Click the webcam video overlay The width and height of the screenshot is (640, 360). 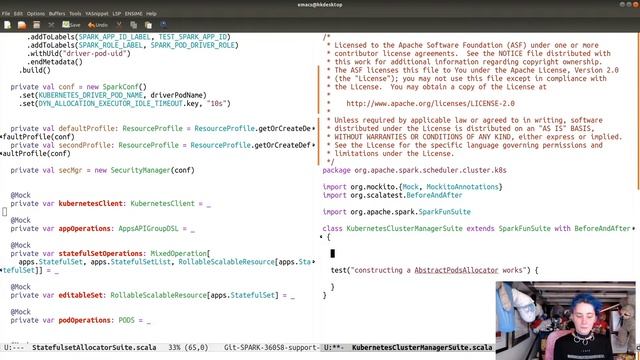pyautogui.click(x=566, y=320)
